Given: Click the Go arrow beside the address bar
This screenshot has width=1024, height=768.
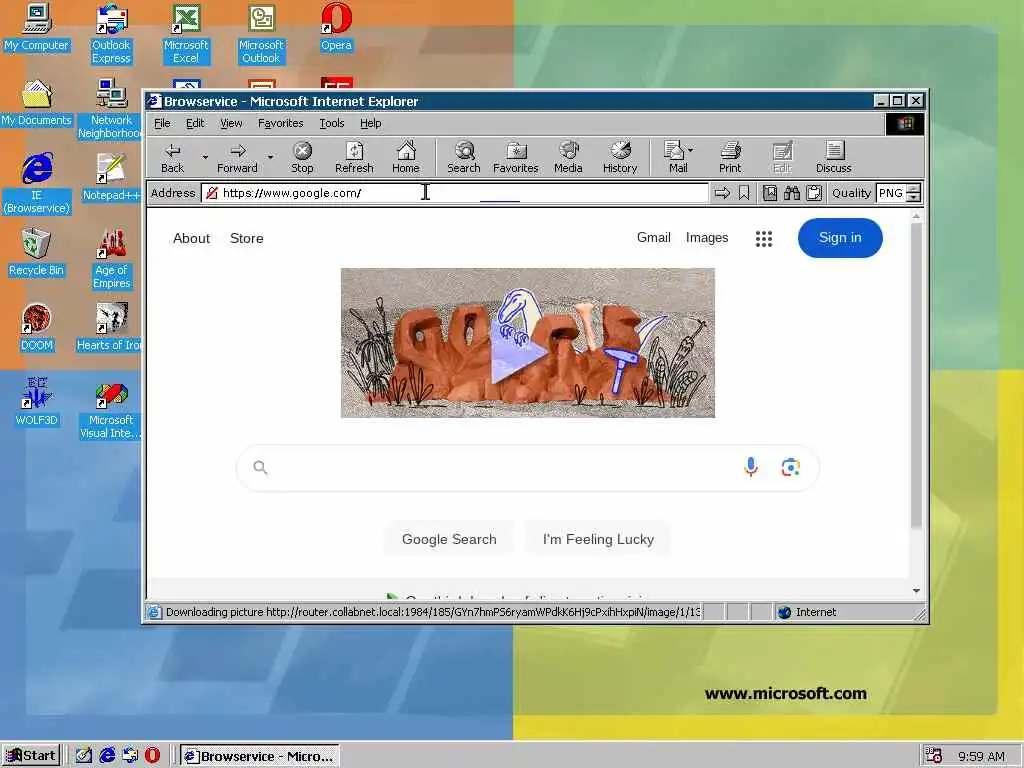Looking at the screenshot, I should tap(722, 193).
